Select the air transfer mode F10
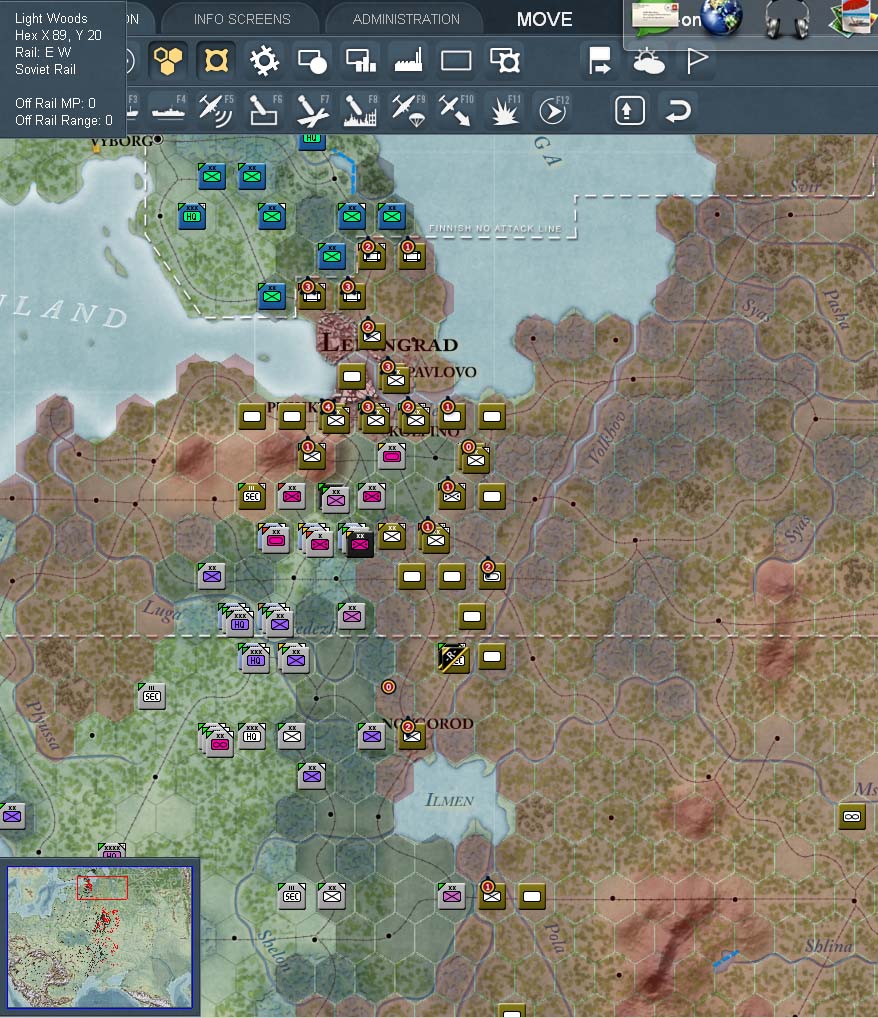Viewport: 878px width, 1018px height. [x=457, y=110]
